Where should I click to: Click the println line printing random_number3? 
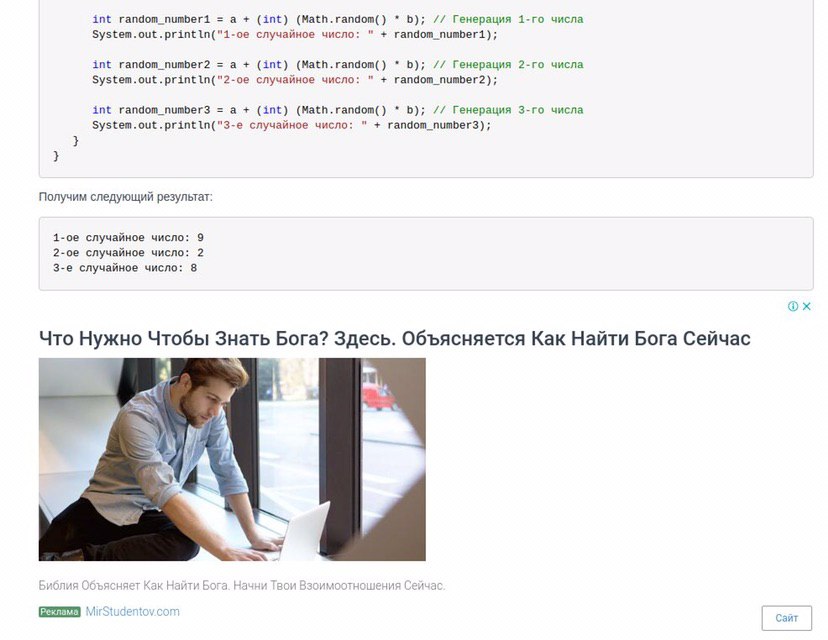click(x=291, y=126)
